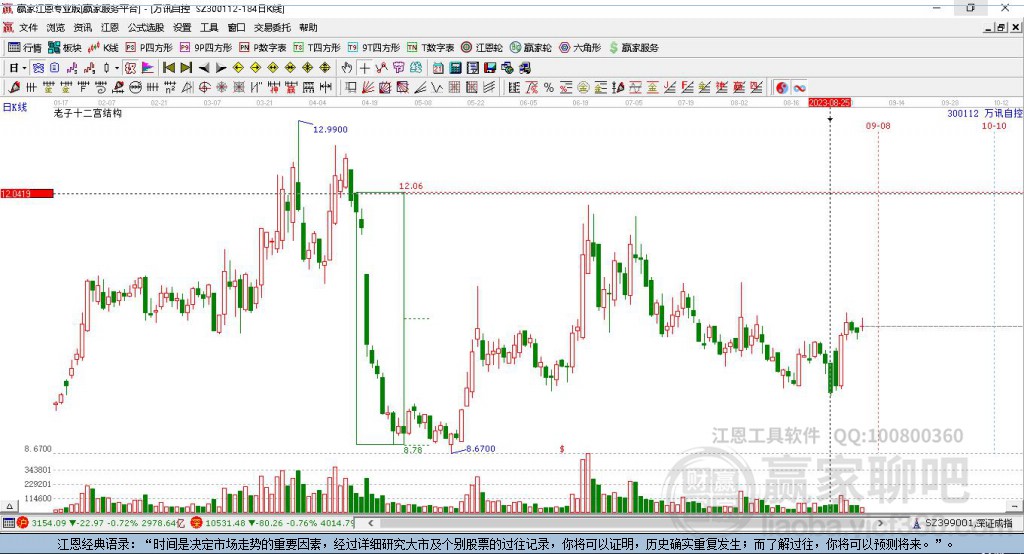Click the n² square tool icon
Viewport: 1024px width, 554px height.
[x=170, y=88]
